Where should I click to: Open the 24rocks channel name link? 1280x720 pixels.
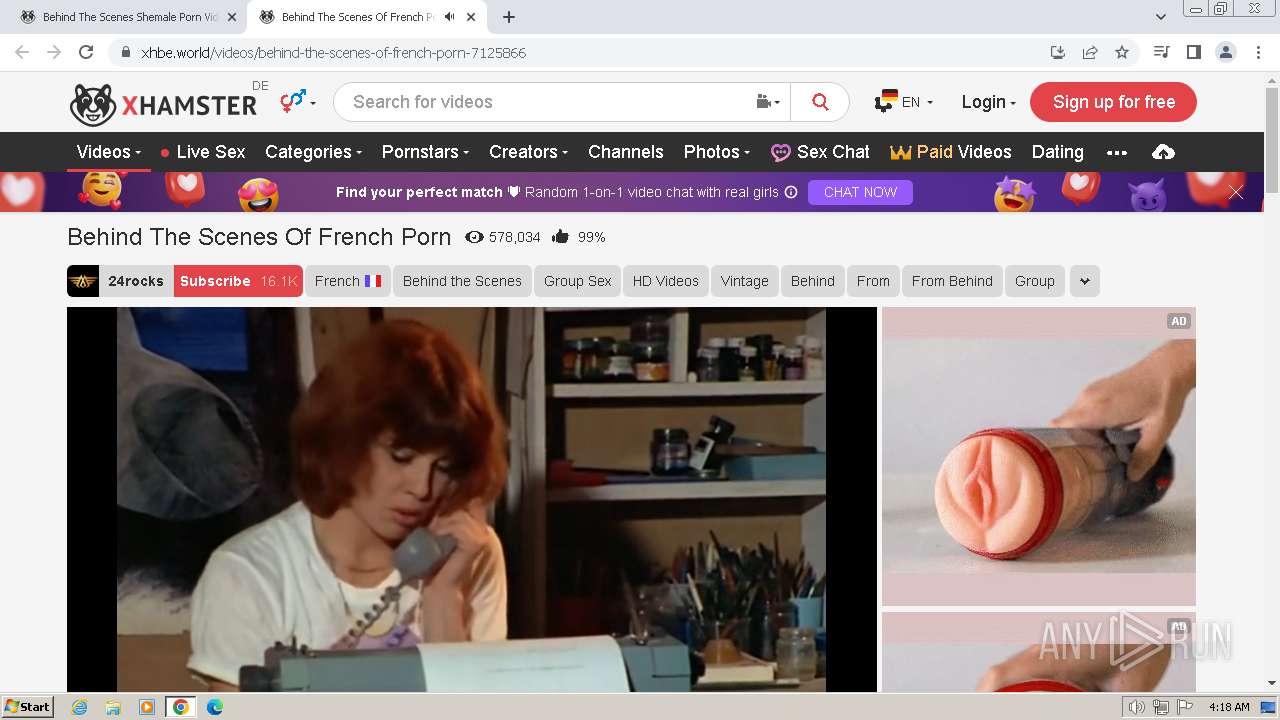(x=136, y=281)
